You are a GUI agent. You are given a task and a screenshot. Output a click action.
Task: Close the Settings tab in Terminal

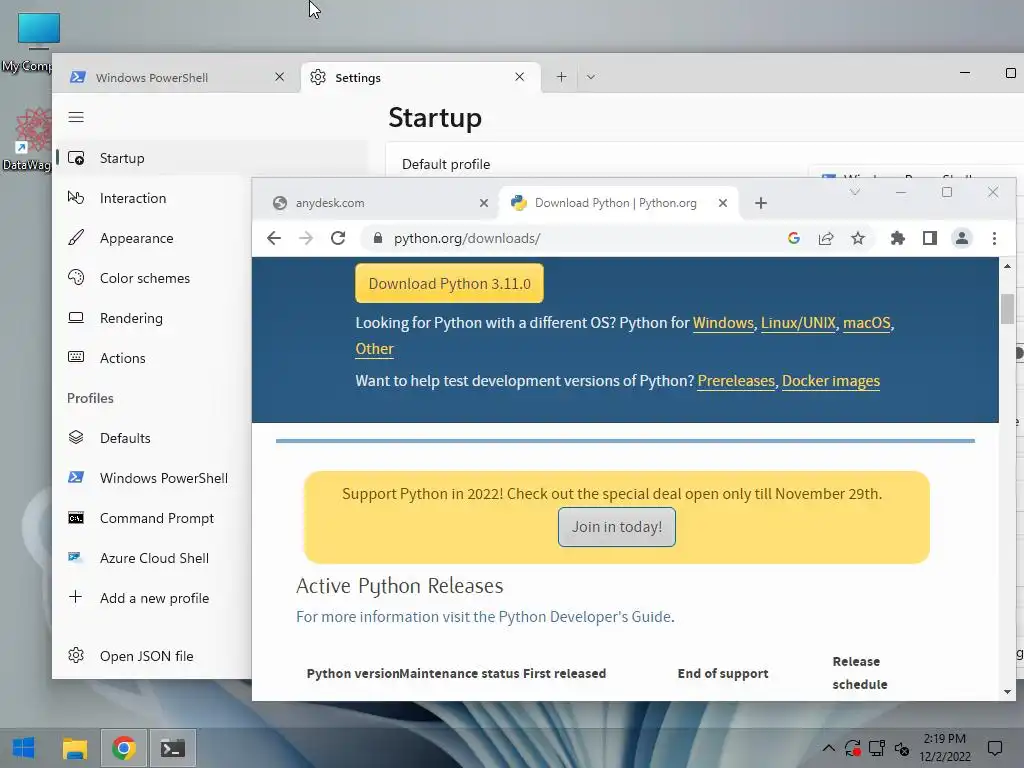pyautogui.click(x=519, y=77)
